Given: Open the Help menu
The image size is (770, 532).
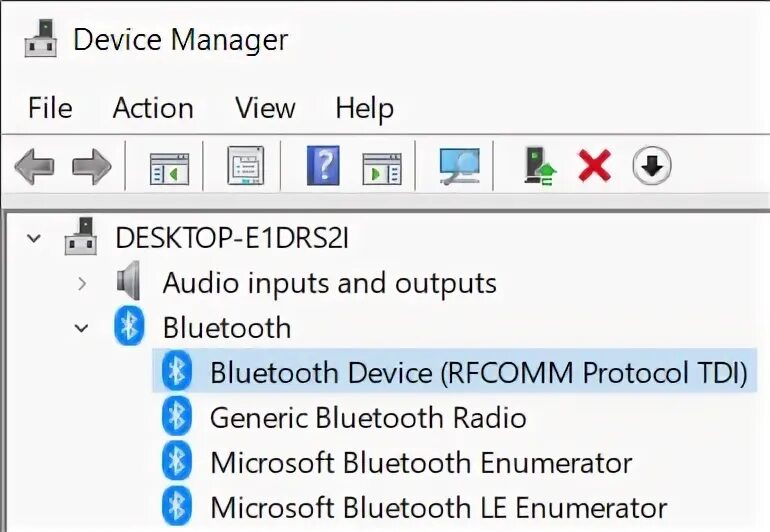Looking at the screenshot, I should pyautogui.click(x=364, y=108).
